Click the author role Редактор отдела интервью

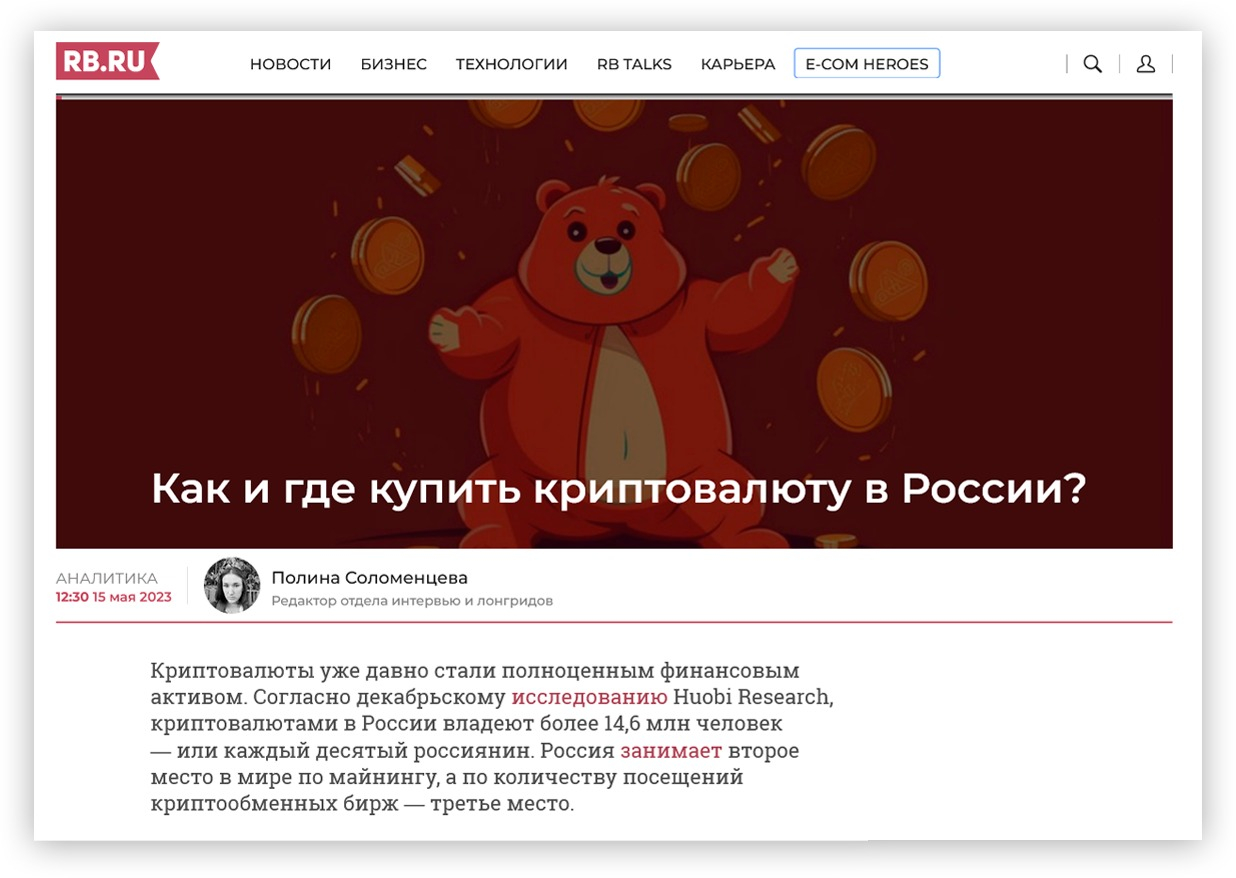tap(412, 601)
